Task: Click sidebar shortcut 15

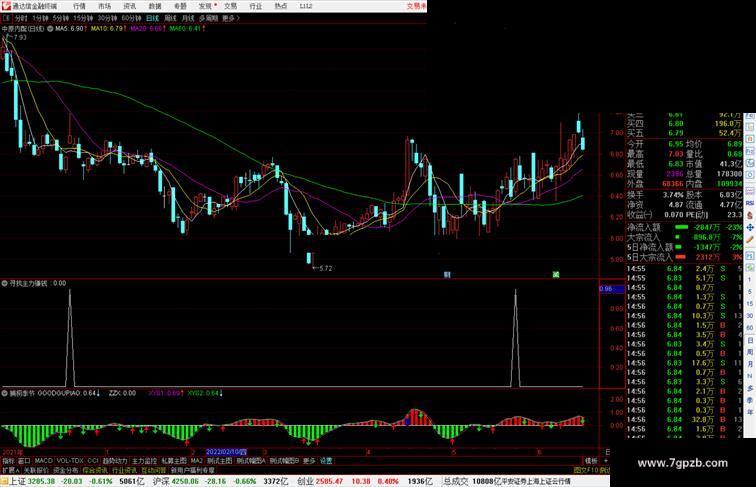Action: click(750, 304)
